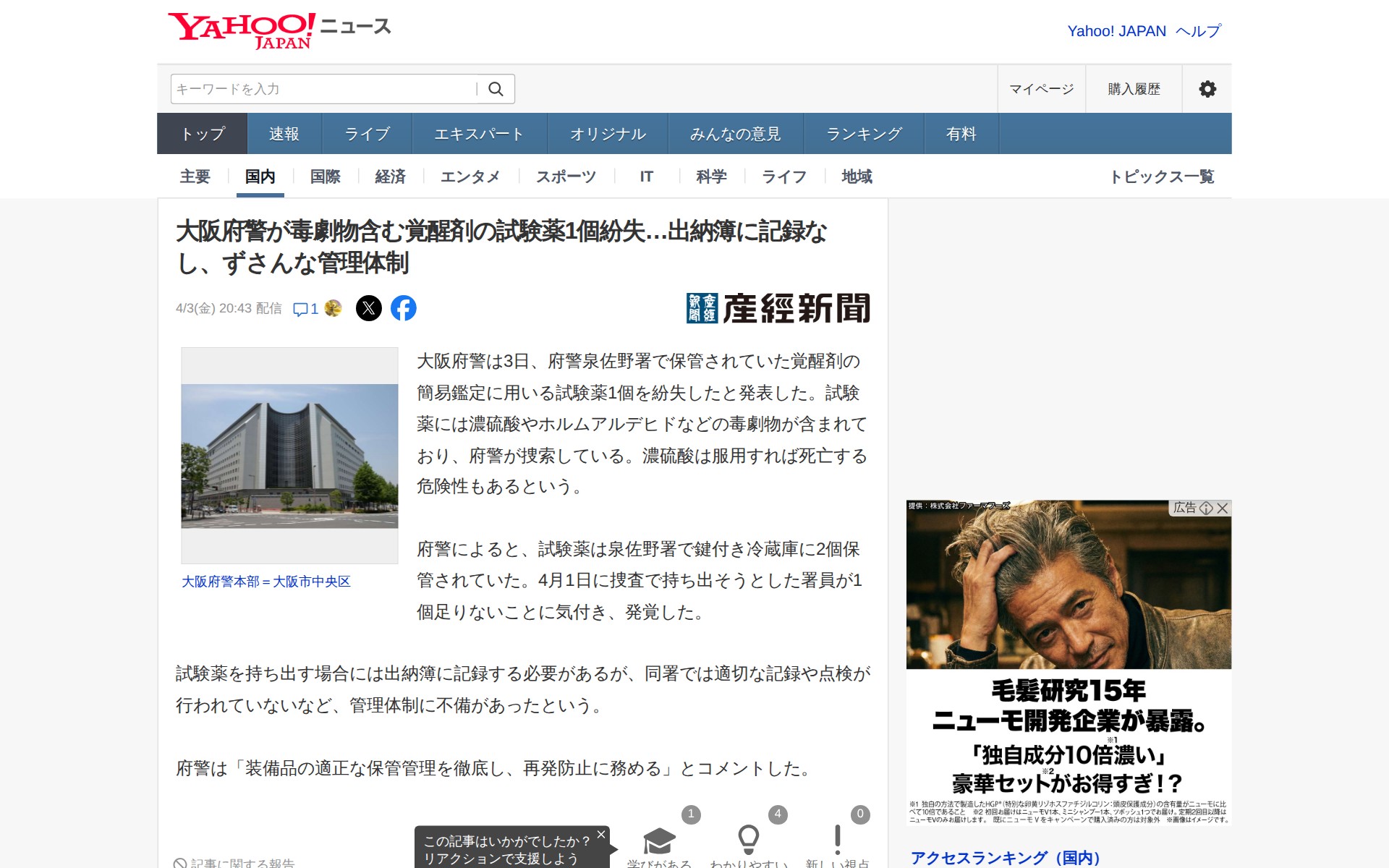This screenshot has width=1389, height=868.
Task: Click the Yahoo! JAPAN News logo
Action: point(279,30)
